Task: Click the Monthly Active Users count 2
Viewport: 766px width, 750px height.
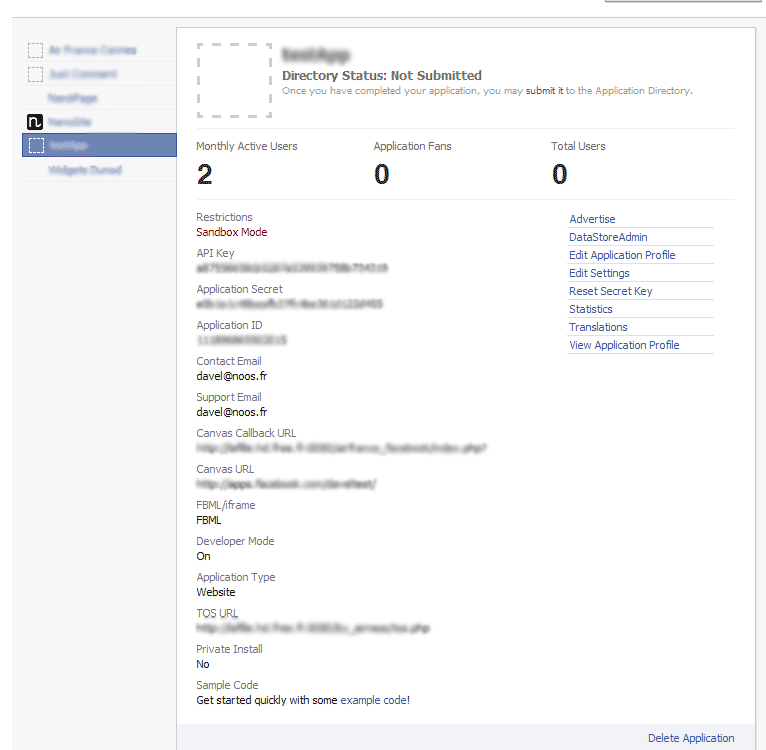Action: point(205,174)
